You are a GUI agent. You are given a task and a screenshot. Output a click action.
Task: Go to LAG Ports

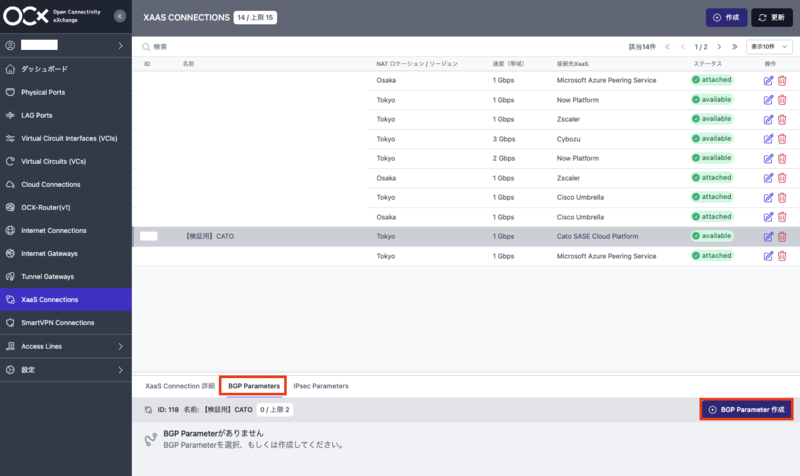click(x=66, y=115)
